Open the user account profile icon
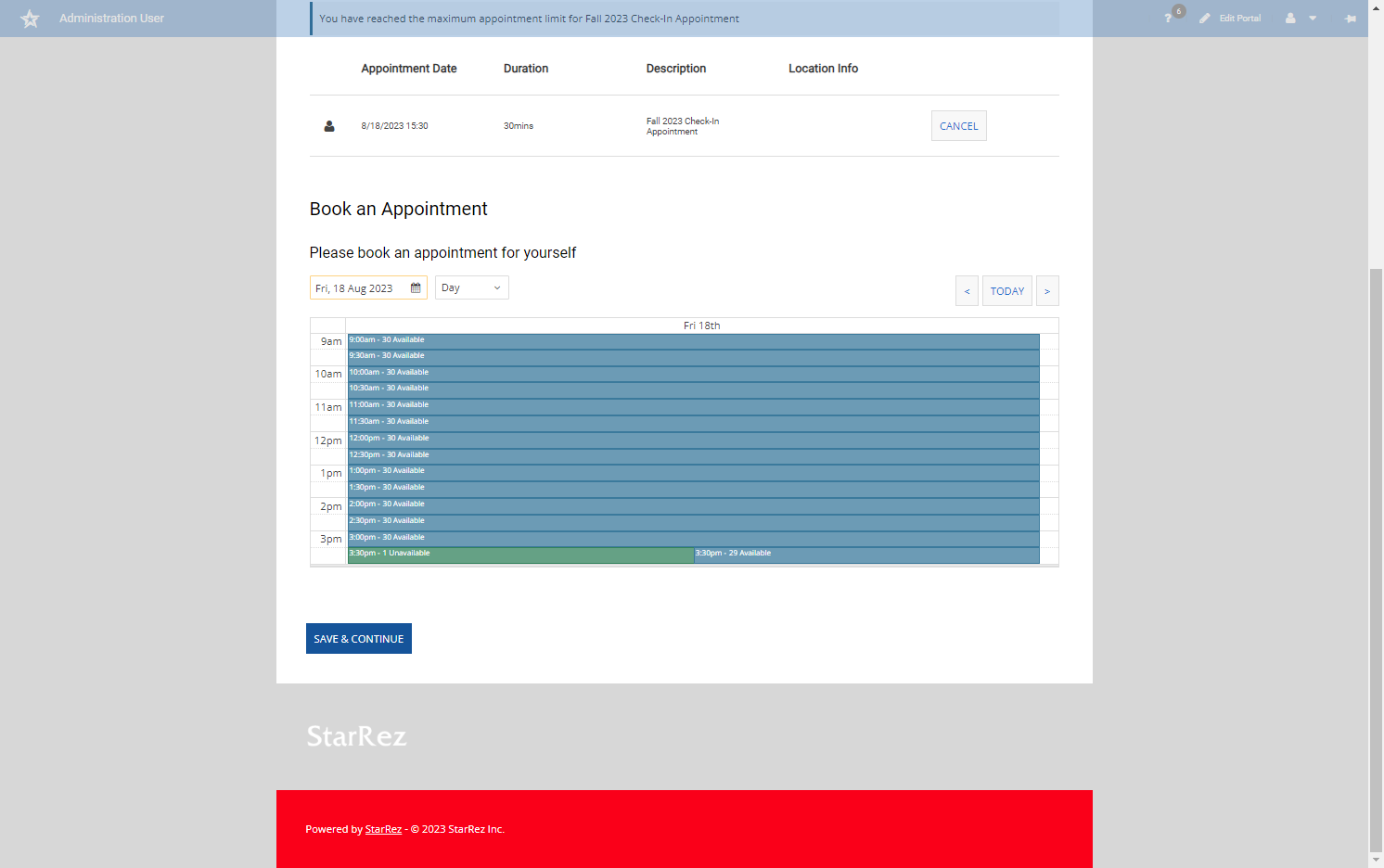 [x=1290, y=19]
